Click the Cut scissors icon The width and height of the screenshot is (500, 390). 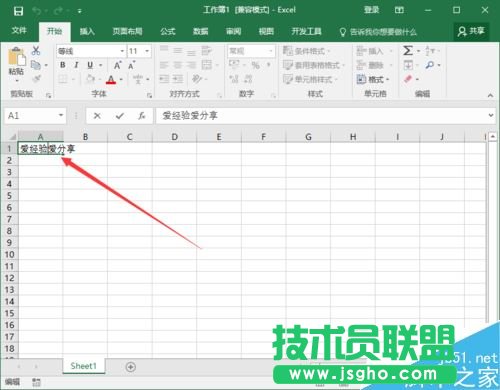tap(36, 51)
